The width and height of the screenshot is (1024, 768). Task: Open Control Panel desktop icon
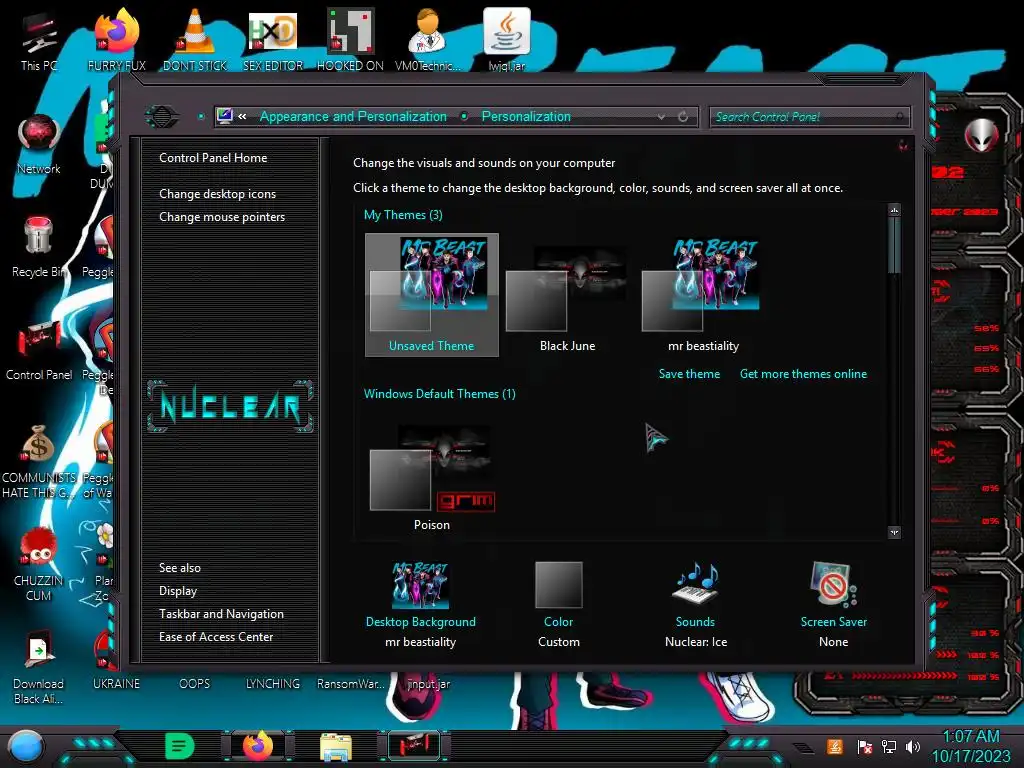[39, 351]
